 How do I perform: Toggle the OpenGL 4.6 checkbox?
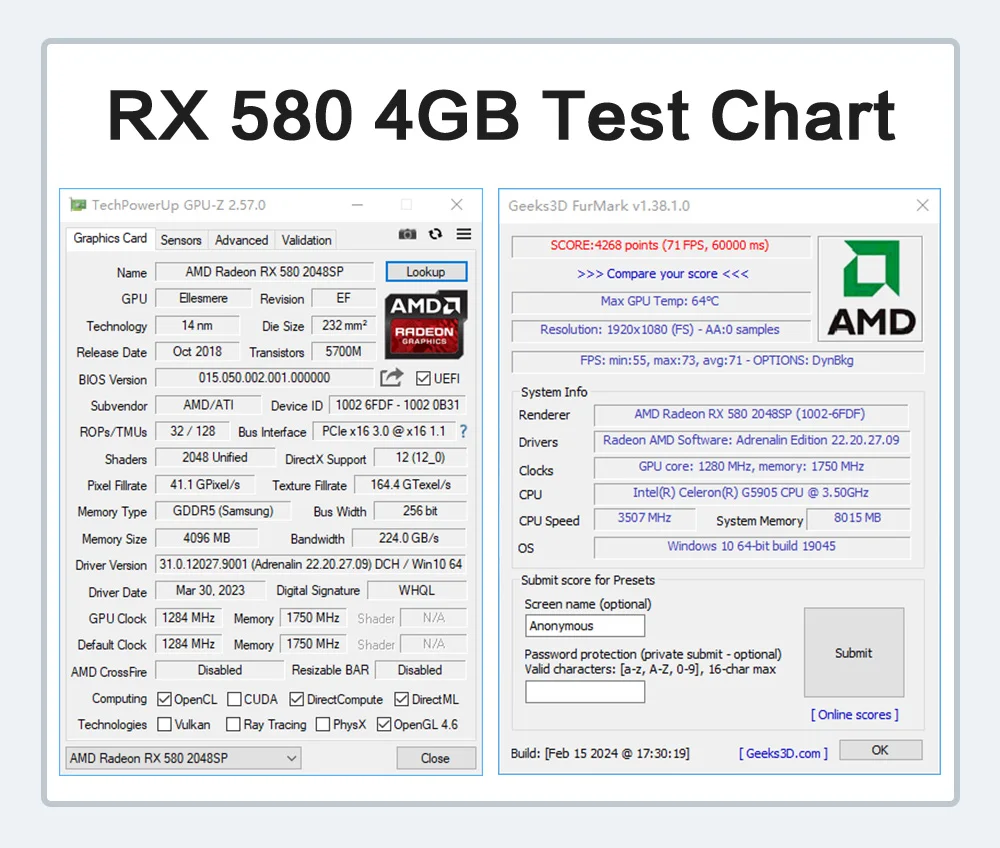tap(383, 724)
